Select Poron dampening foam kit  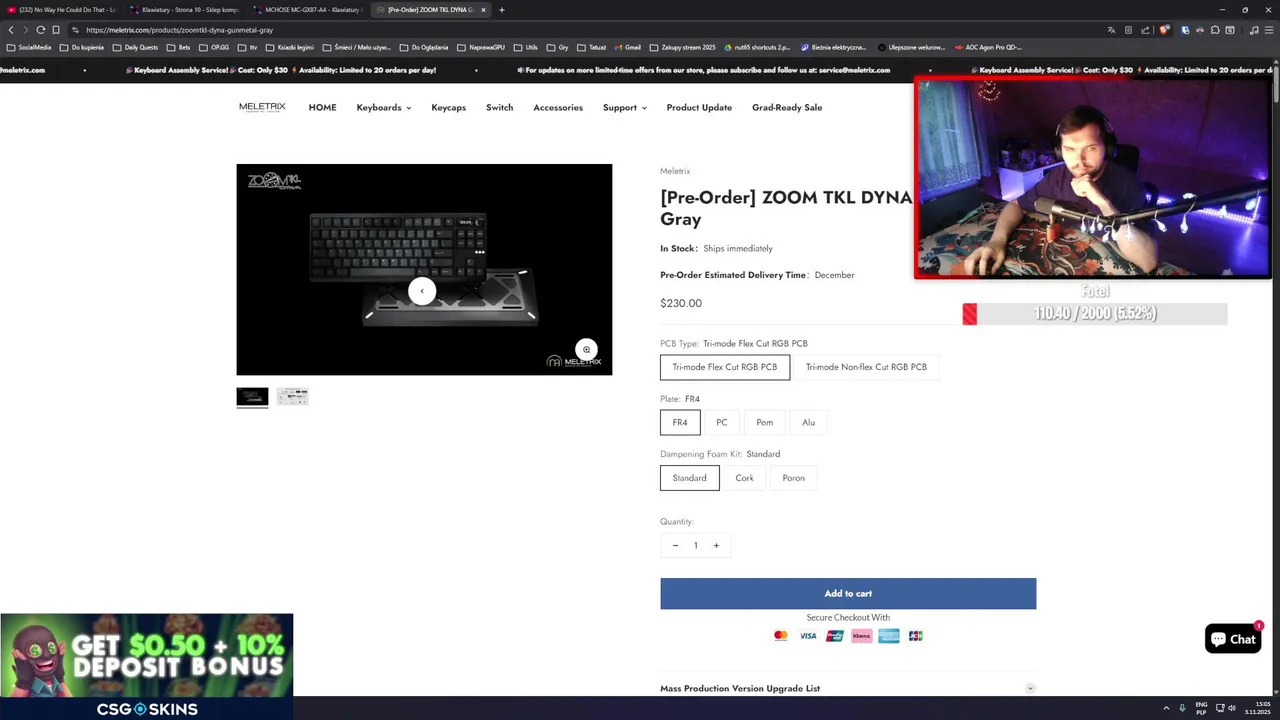point(793,478)
